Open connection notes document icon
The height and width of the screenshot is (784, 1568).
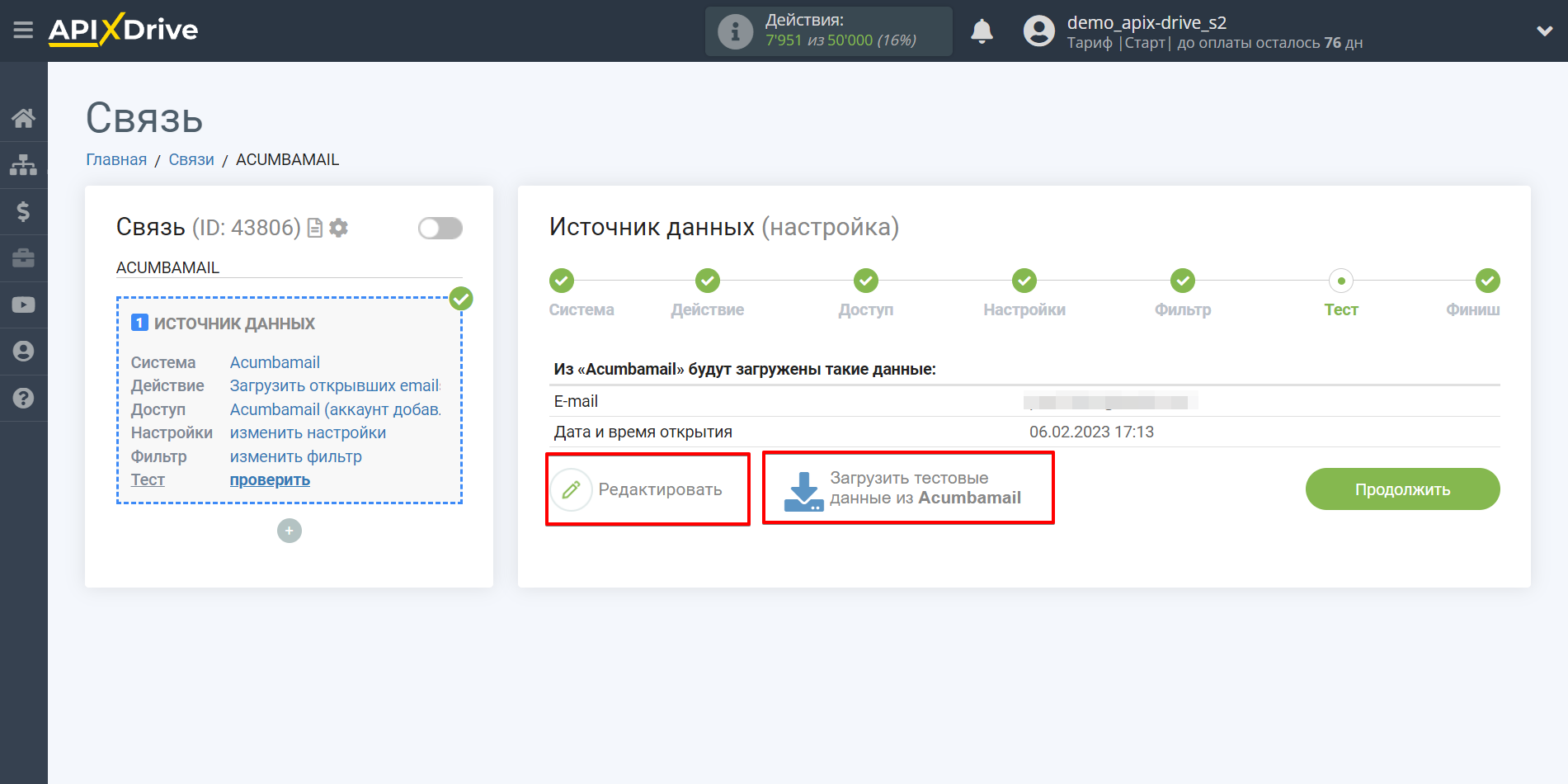(314, 228)
